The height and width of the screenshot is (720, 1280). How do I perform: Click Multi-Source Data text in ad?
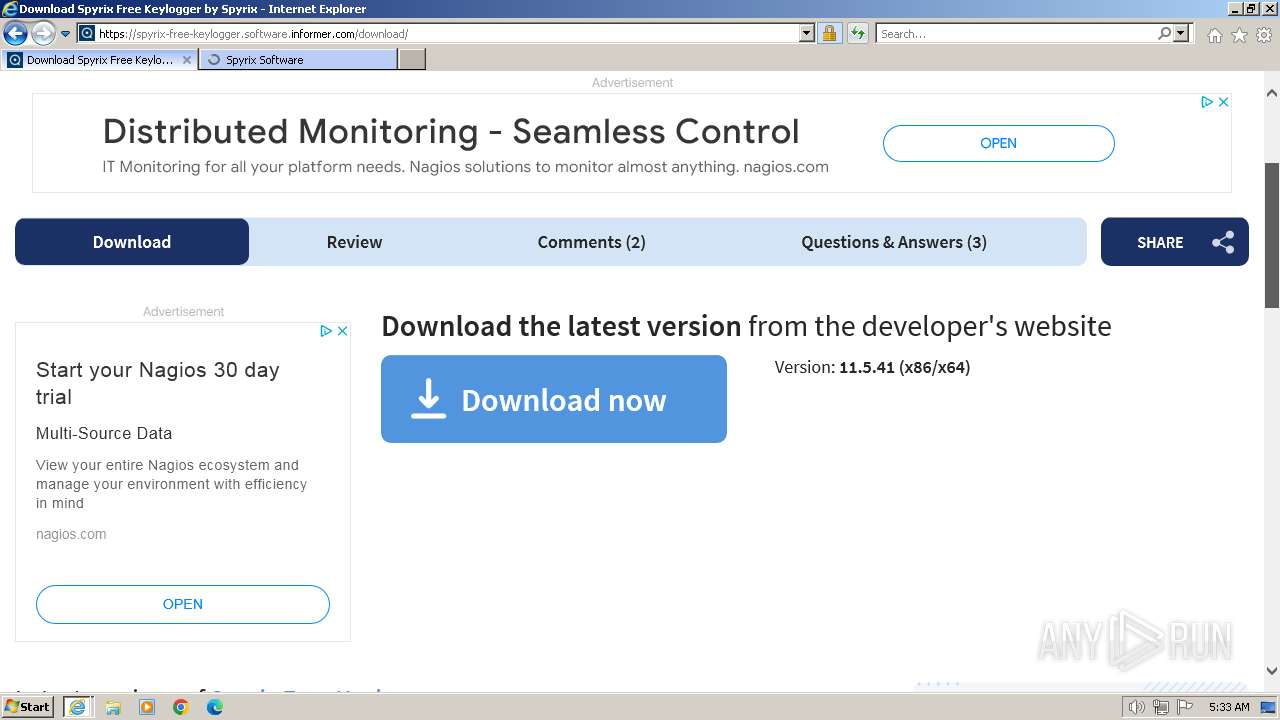pyautogui.click(x=104, y=433)
